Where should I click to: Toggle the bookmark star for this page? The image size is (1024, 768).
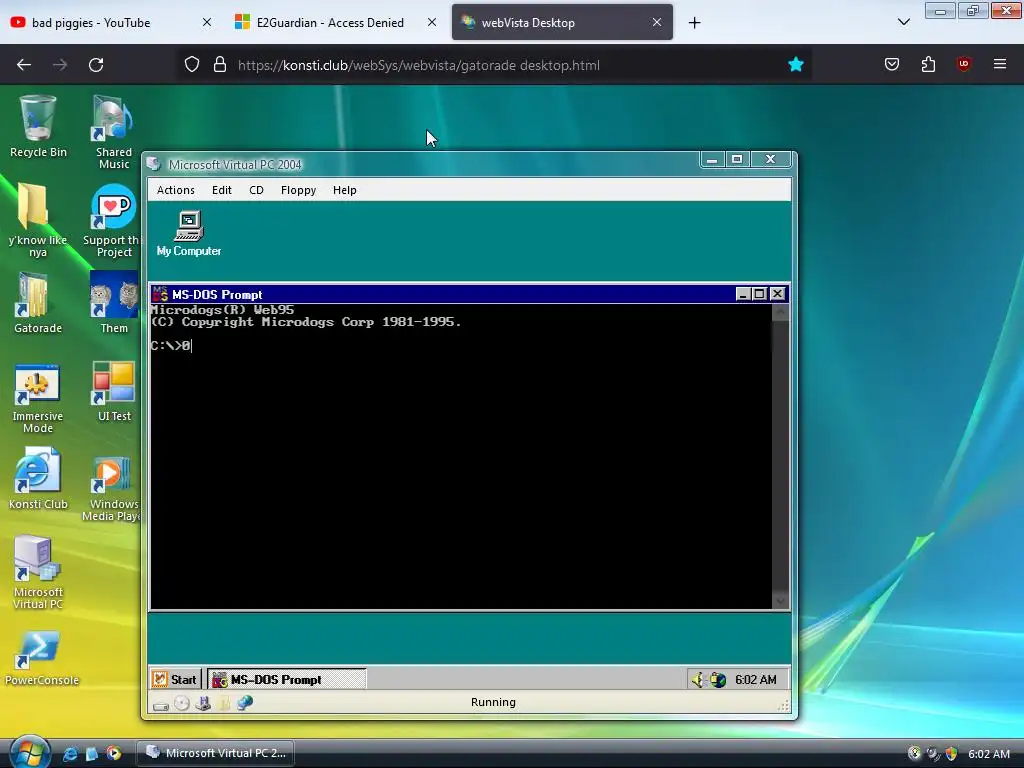pos(795,64)
